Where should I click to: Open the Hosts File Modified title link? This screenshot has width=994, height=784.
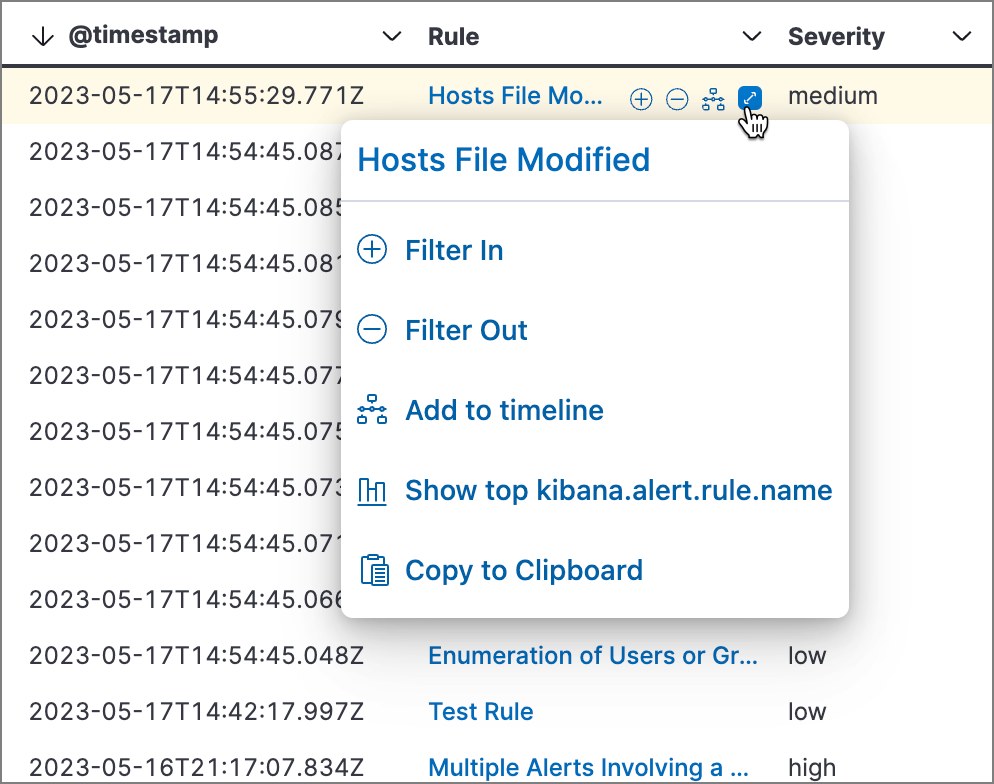(x=503, y=159)
